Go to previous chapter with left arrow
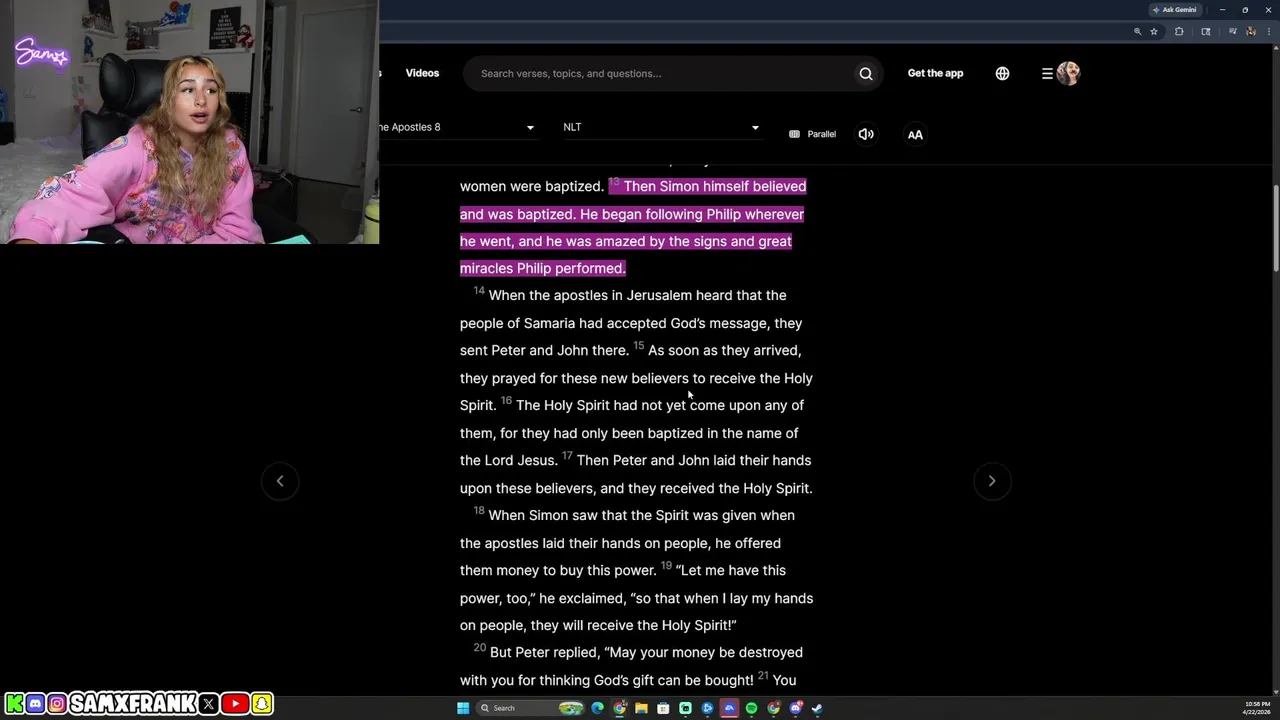1280x720 pixels. click(x=280, y=481)
